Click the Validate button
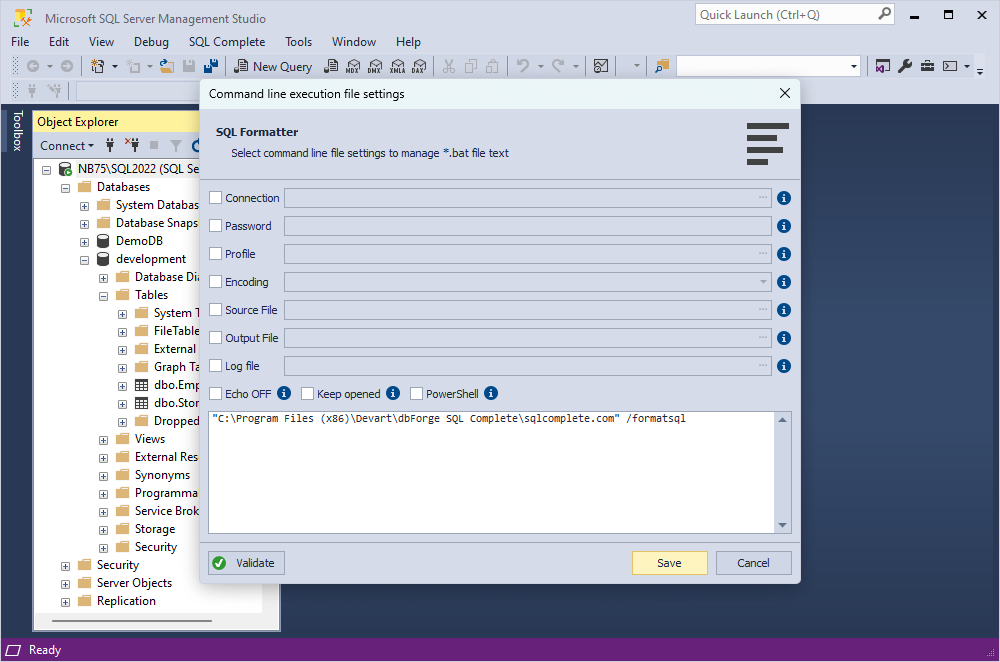Image resolution: width=1000 pixels, height=662 pixels. 246,563
